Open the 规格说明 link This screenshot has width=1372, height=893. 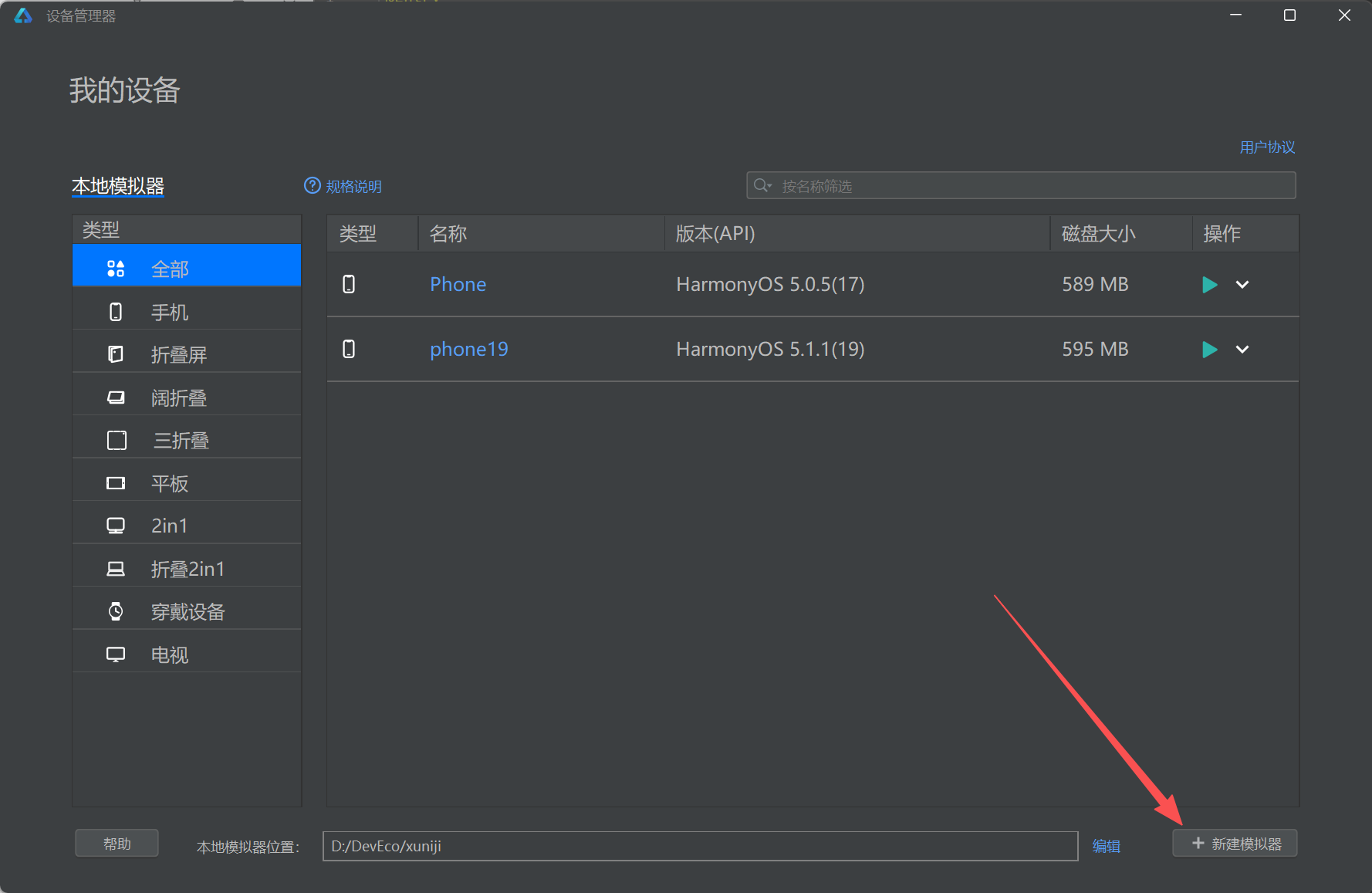354,186
